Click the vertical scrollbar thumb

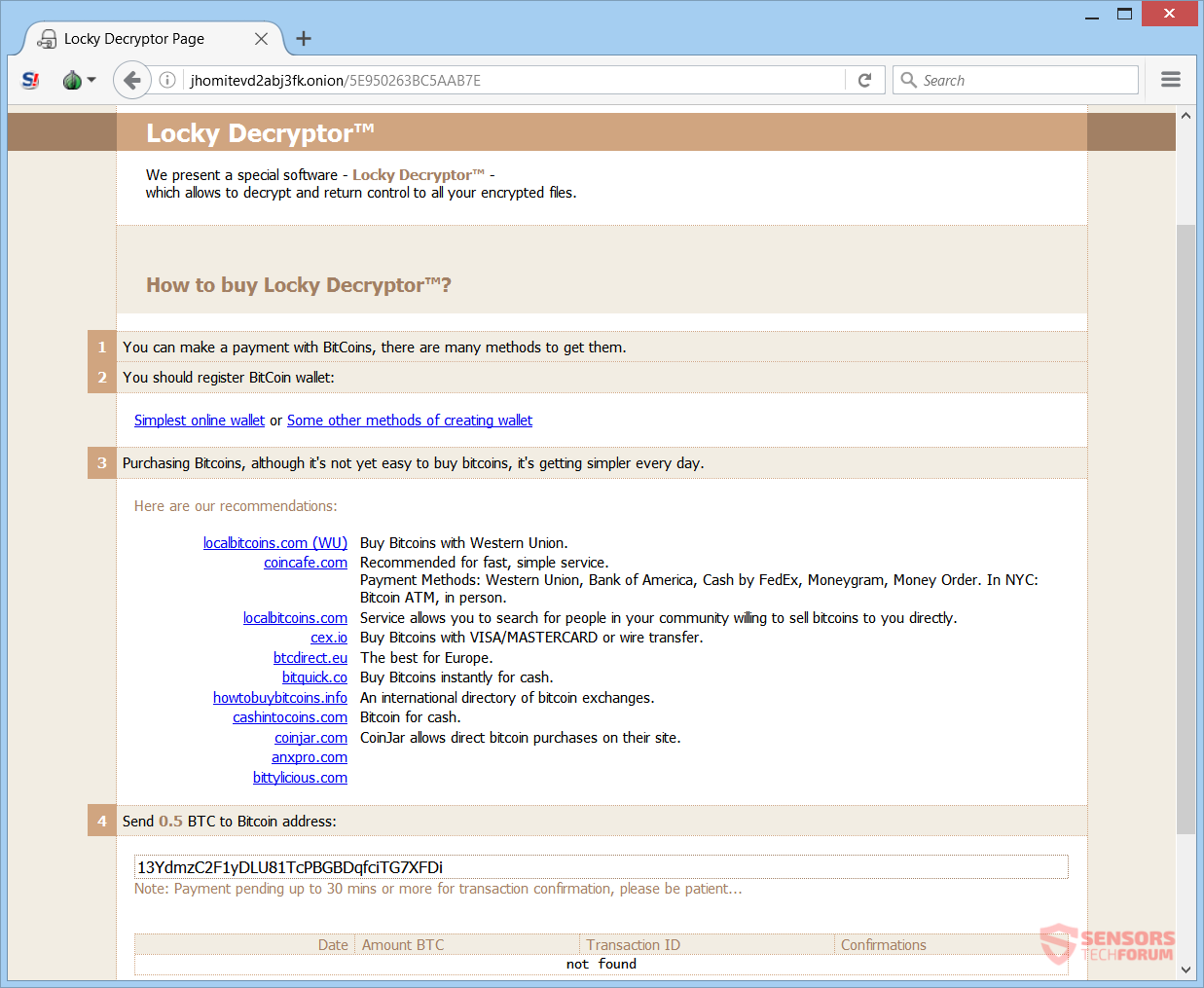1186,529
